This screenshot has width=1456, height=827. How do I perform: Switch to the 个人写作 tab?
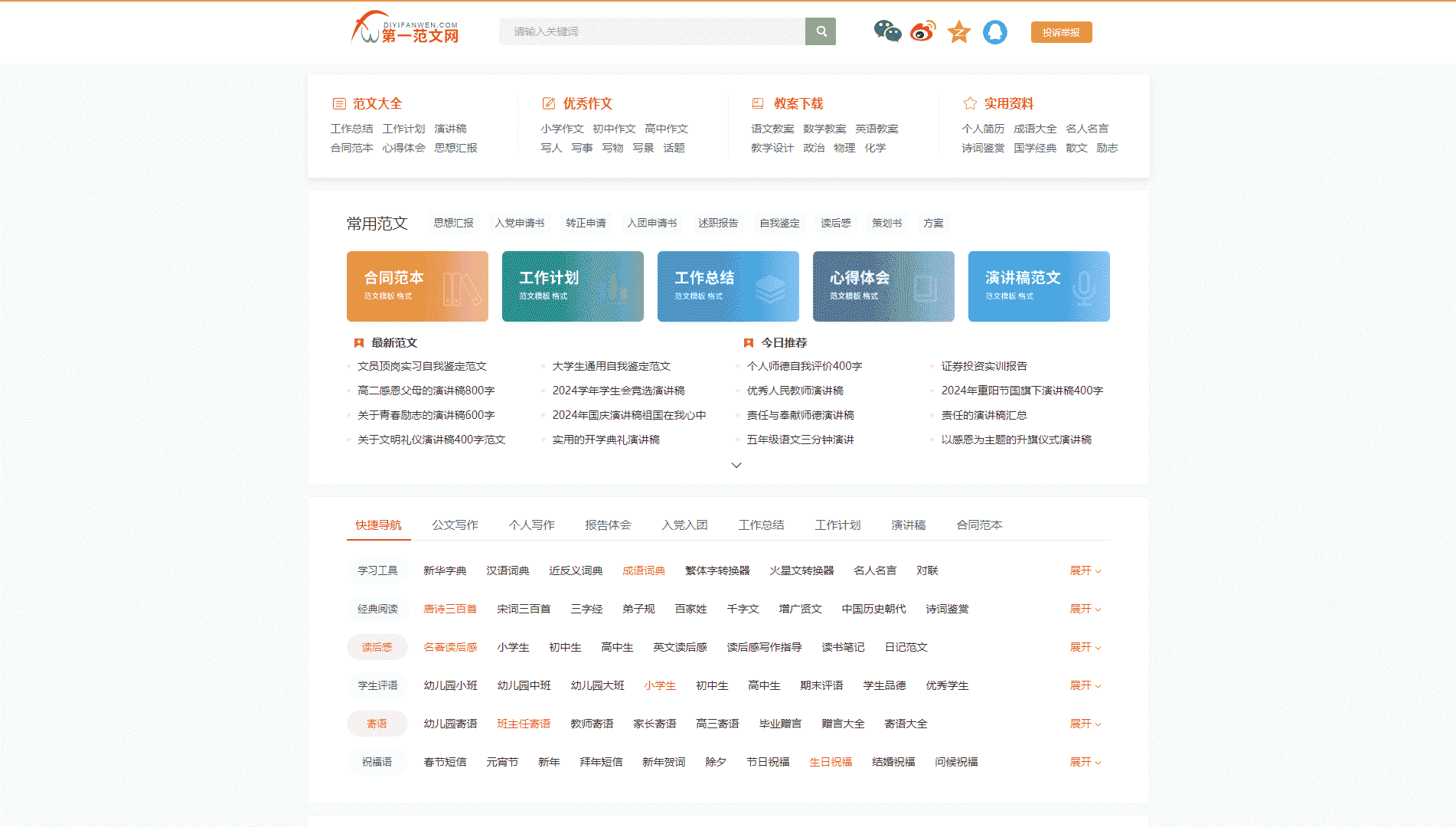531,525
